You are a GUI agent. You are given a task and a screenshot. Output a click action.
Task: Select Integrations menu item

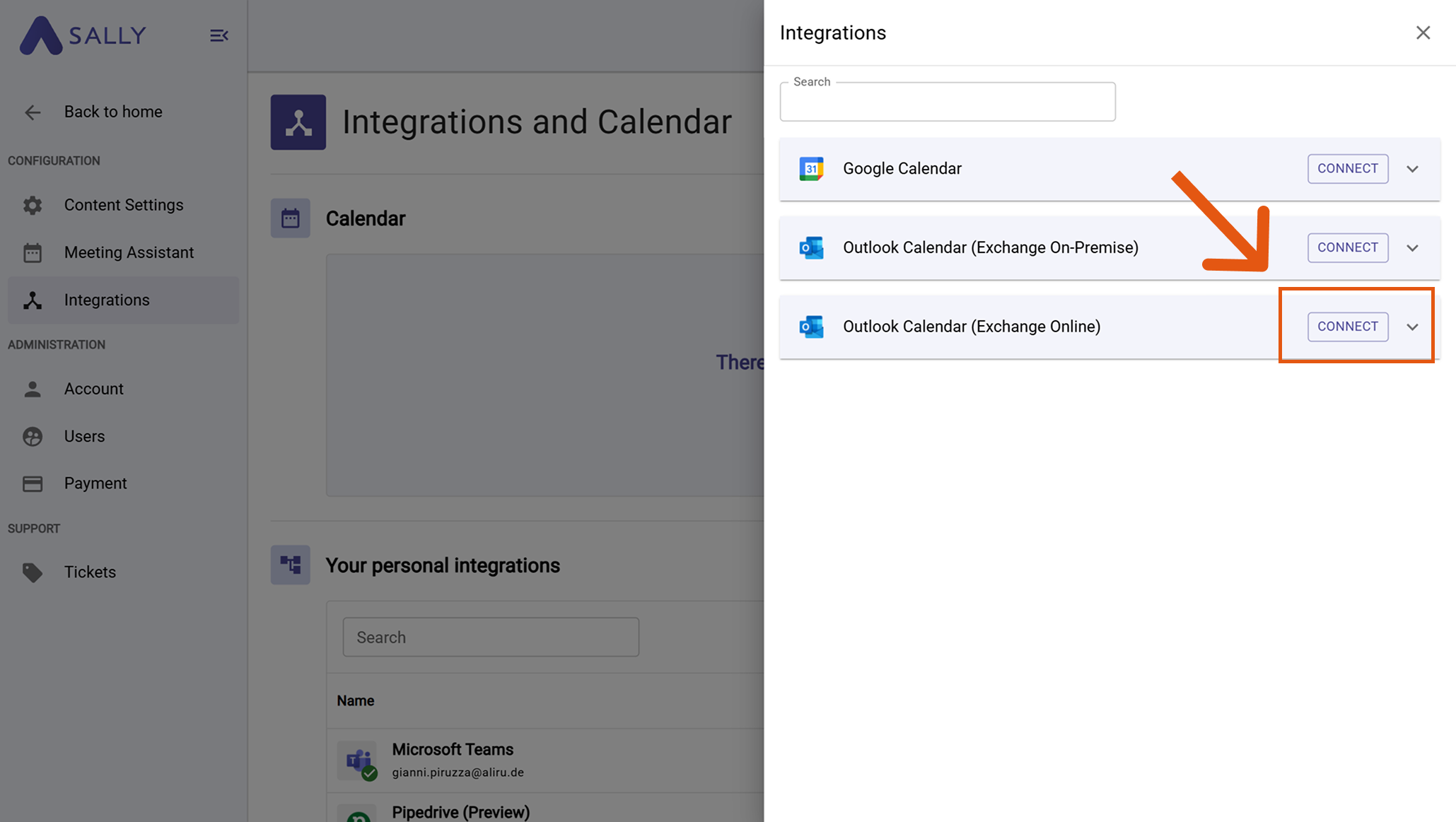point(124,300)
